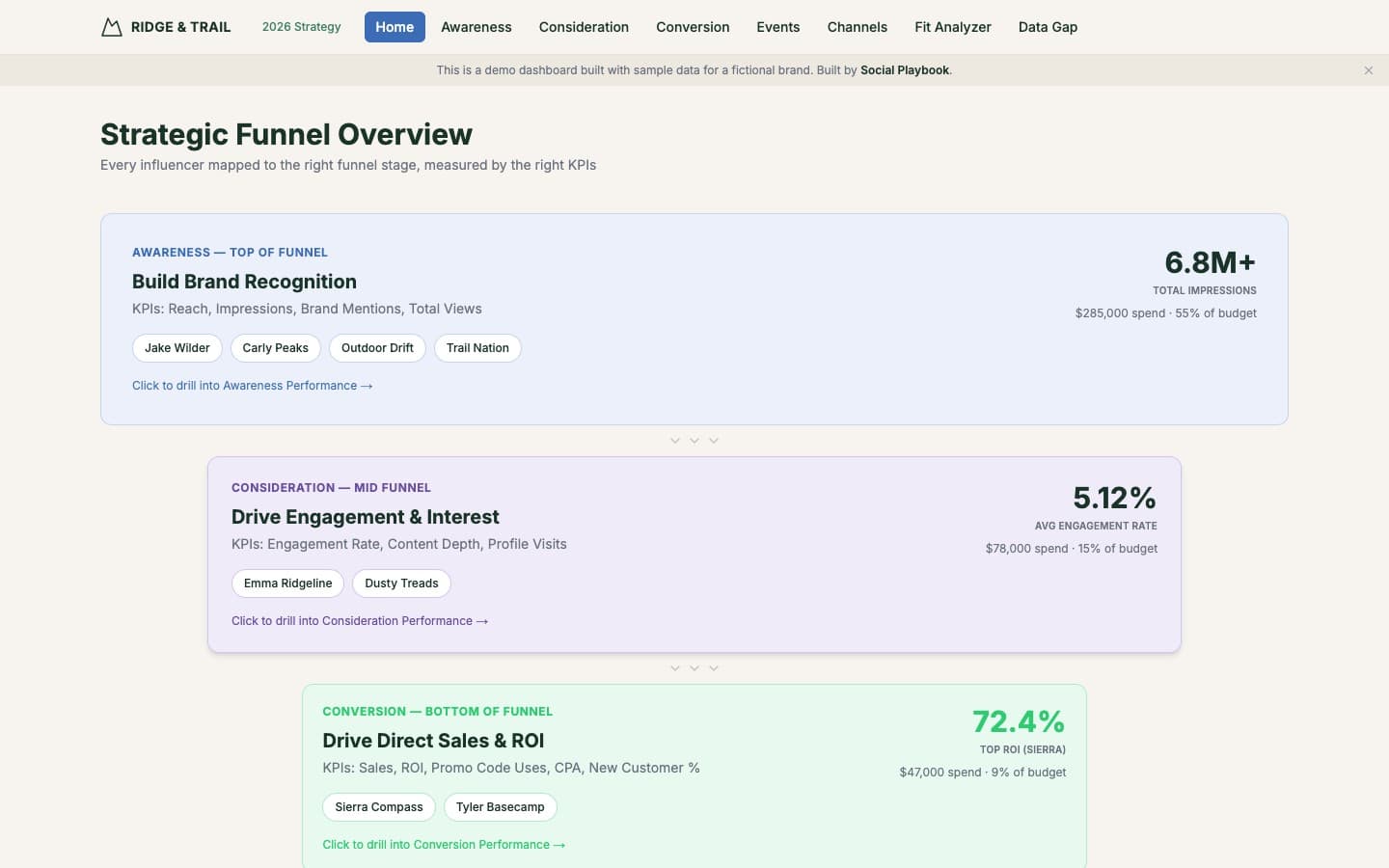Open the Fit Analyzer tab

(x=952, y=27)
